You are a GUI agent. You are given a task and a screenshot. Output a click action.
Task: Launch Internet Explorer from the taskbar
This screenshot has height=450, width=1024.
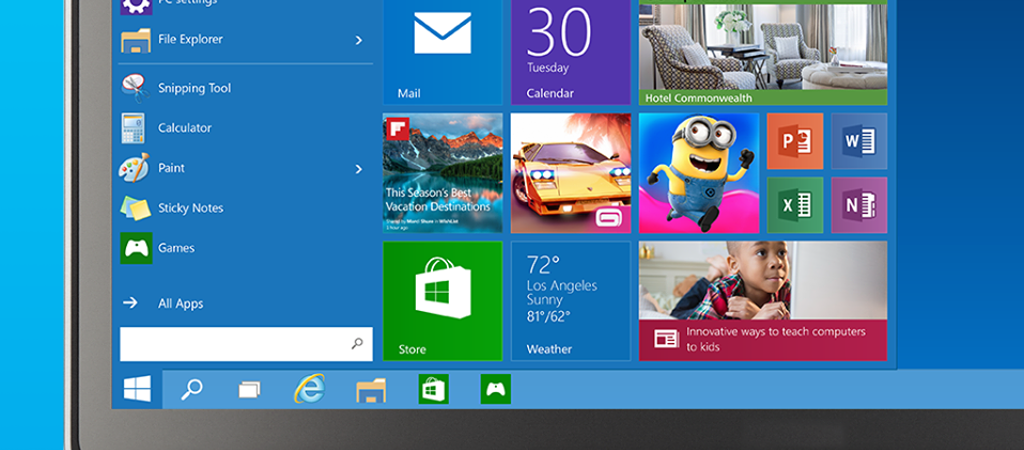point(310,389)
